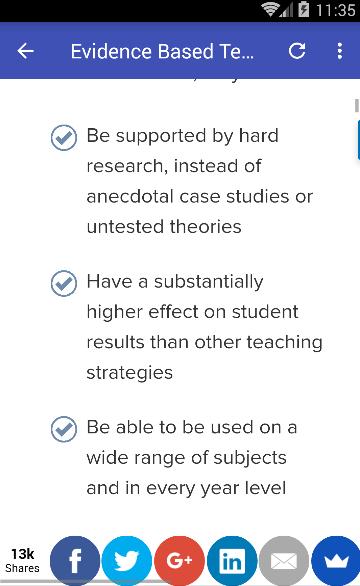Tap the Wi-Fi signal icon in status bar
The height and width of the screenshot is (586, 360).
coord(270,9)
